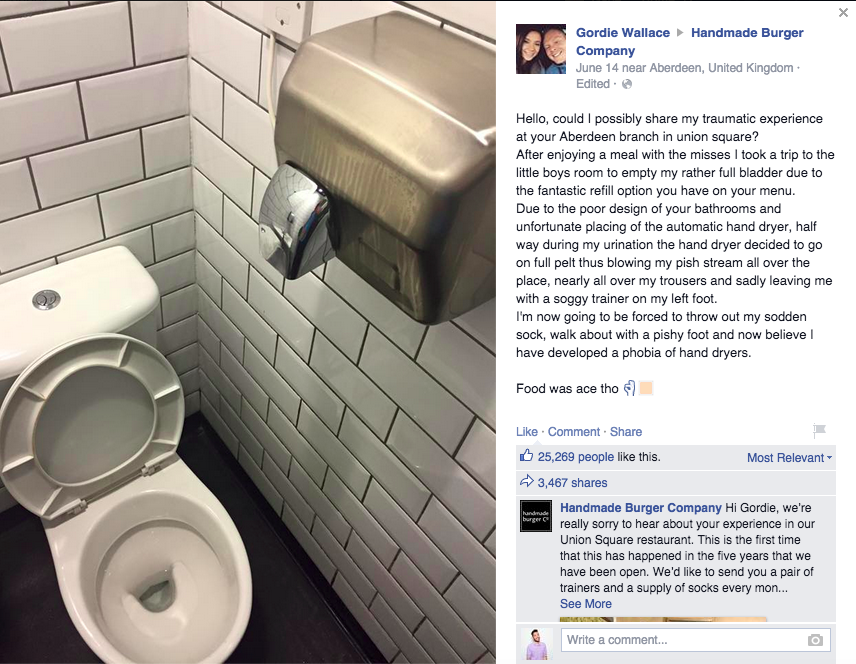Close the photo viewer with X

point(843,13)
